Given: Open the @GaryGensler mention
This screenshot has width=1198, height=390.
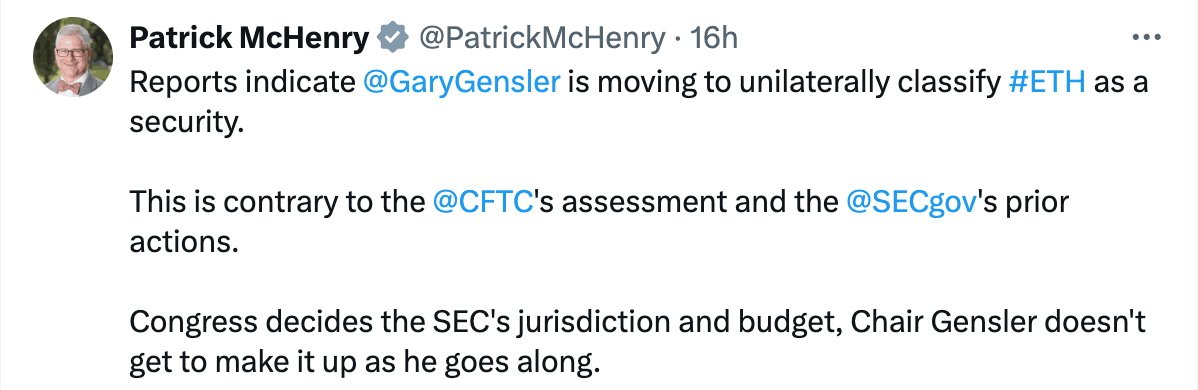Looking at the screenshot, I should 462,83.
